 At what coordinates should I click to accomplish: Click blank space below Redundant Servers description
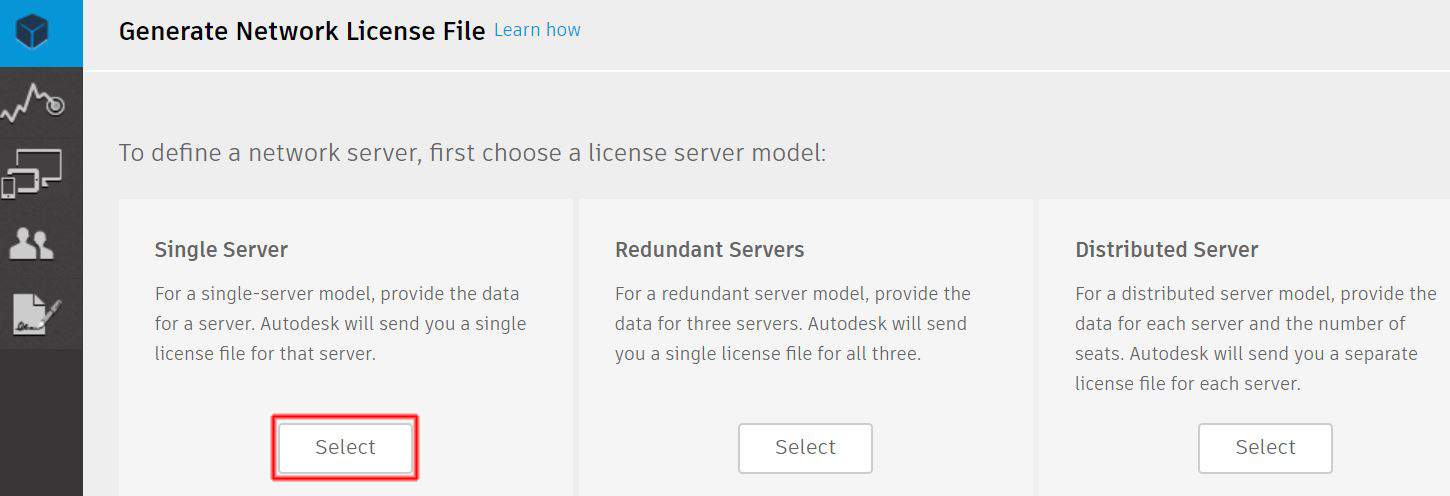click(x=805, y=395)
